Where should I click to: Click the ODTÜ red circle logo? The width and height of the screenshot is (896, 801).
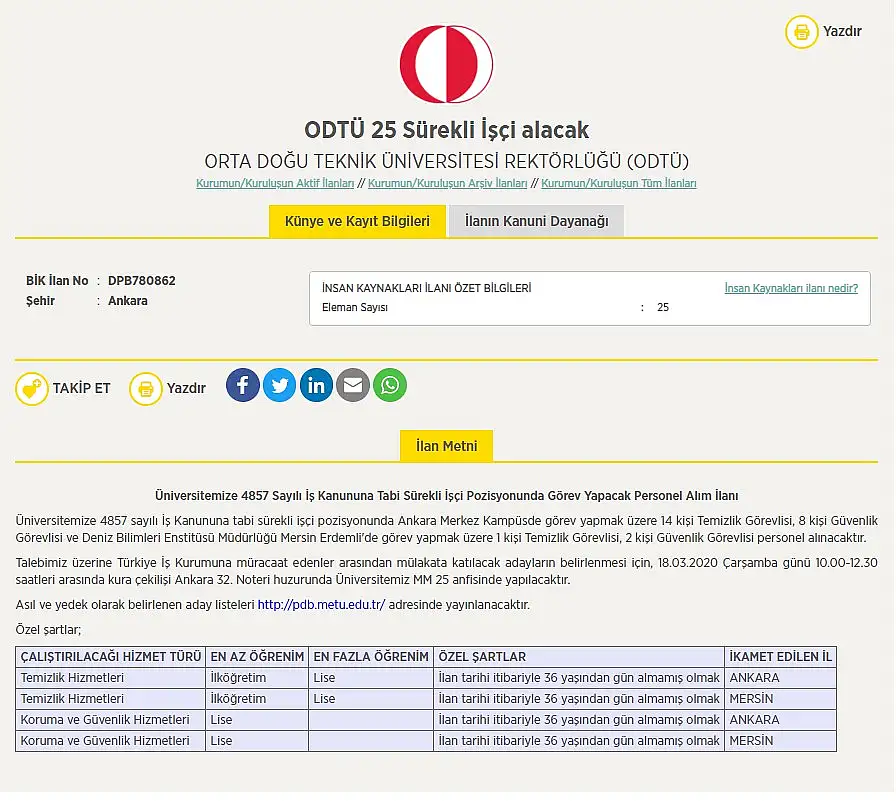(446, 64)
